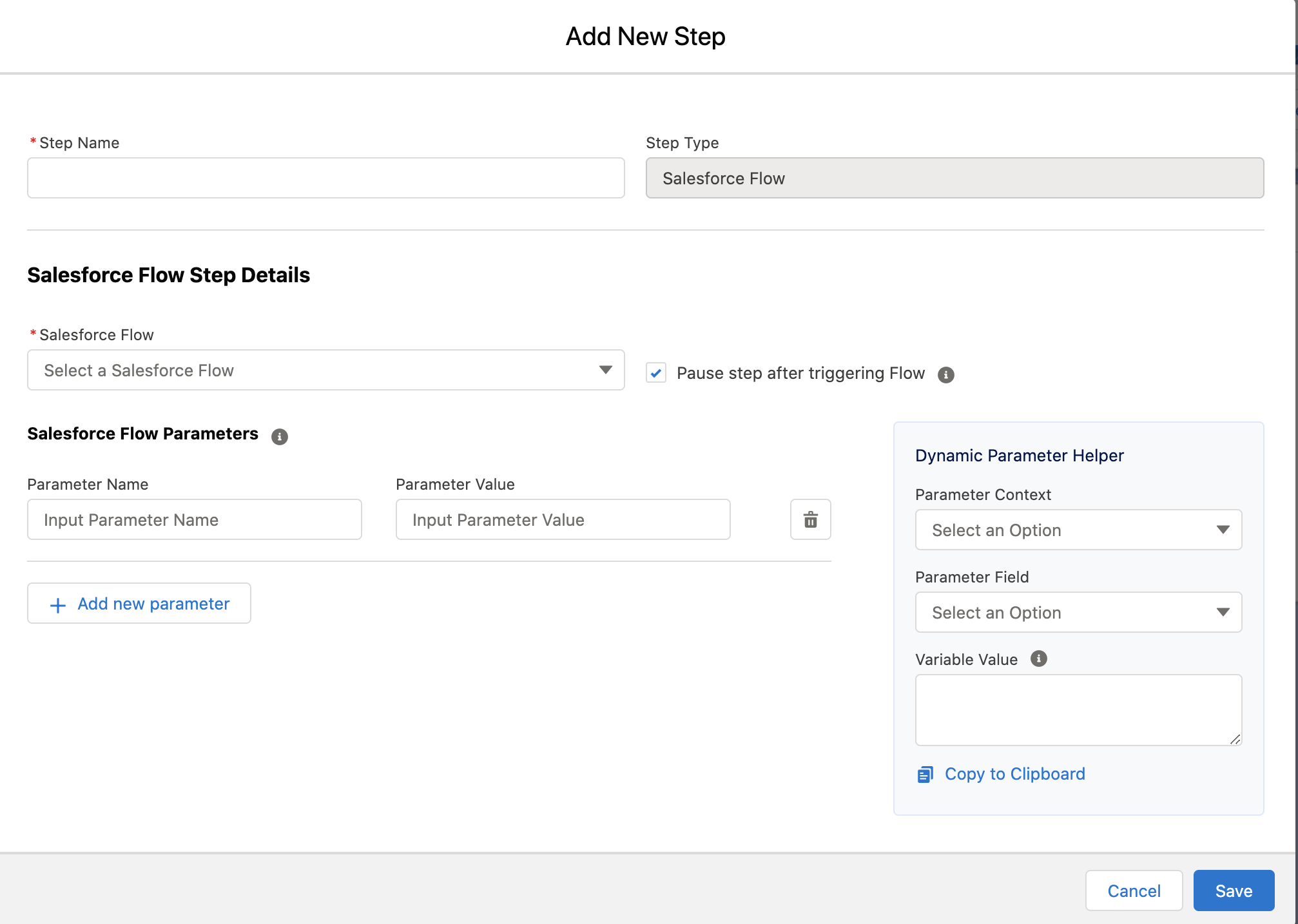The height and width of the screenshot is (924, 1298).
Task: Click the copy icon beside Copy to Clipboard
Action: pos(925,774)
